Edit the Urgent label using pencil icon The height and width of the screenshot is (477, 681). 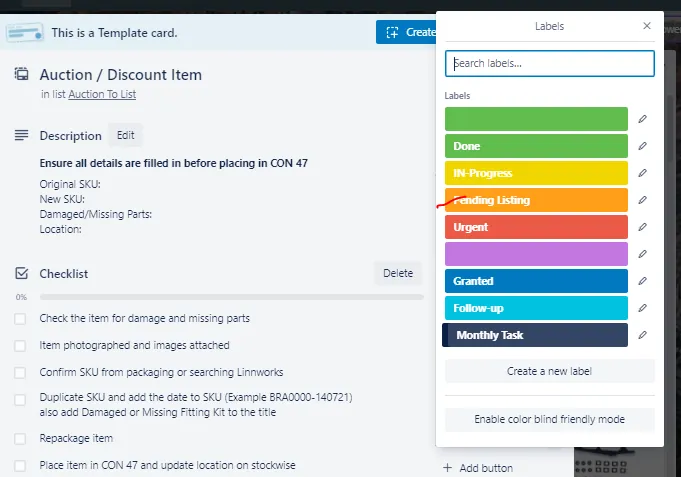(x=642, y=227)
